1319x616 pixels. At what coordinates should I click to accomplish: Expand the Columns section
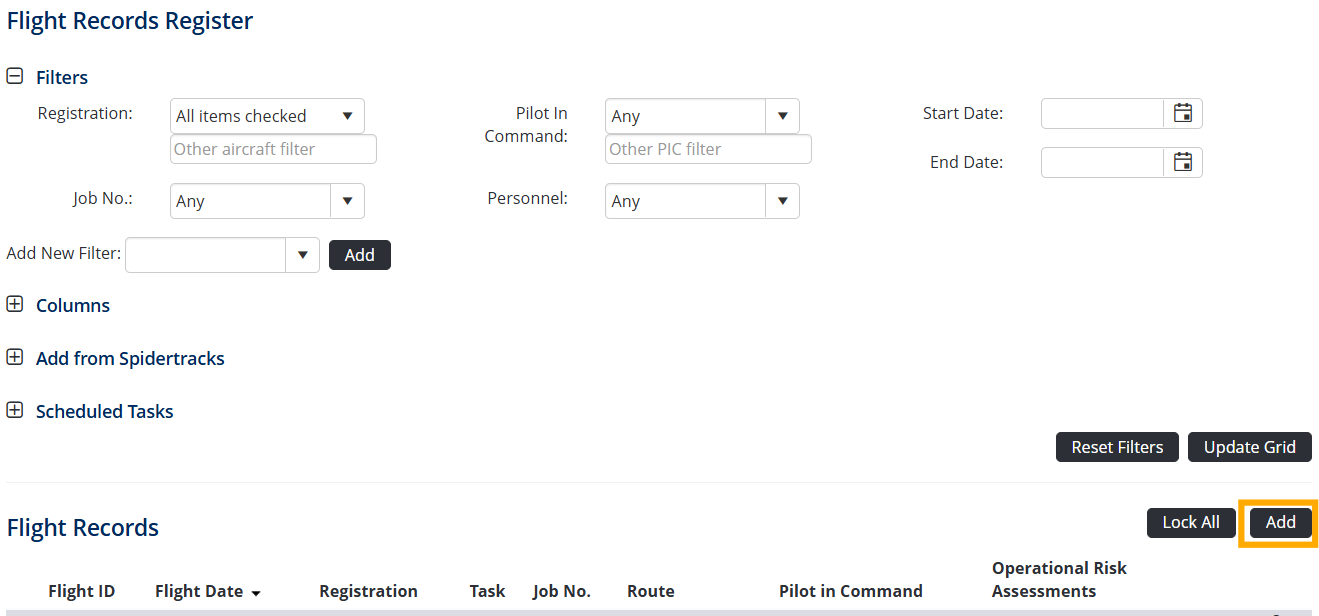click(15, 305)
